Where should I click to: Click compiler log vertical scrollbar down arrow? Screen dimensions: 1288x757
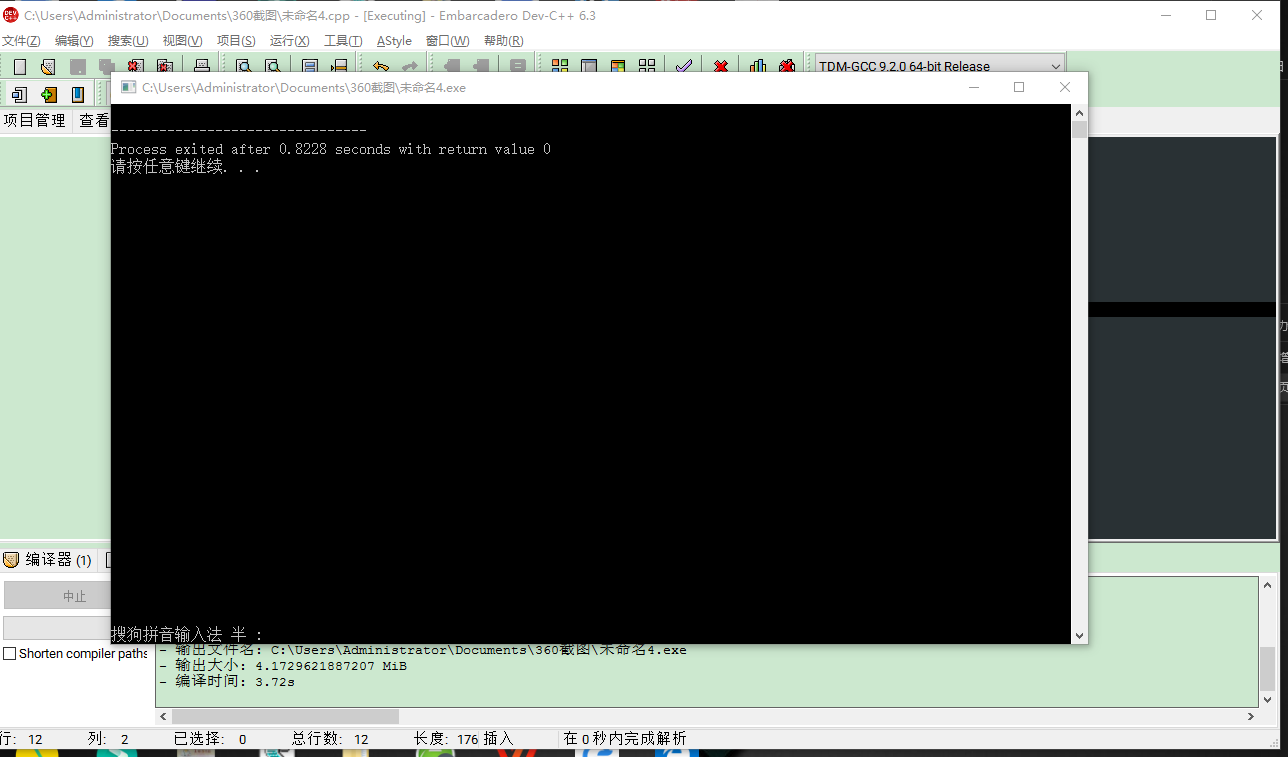[1268, 700]
